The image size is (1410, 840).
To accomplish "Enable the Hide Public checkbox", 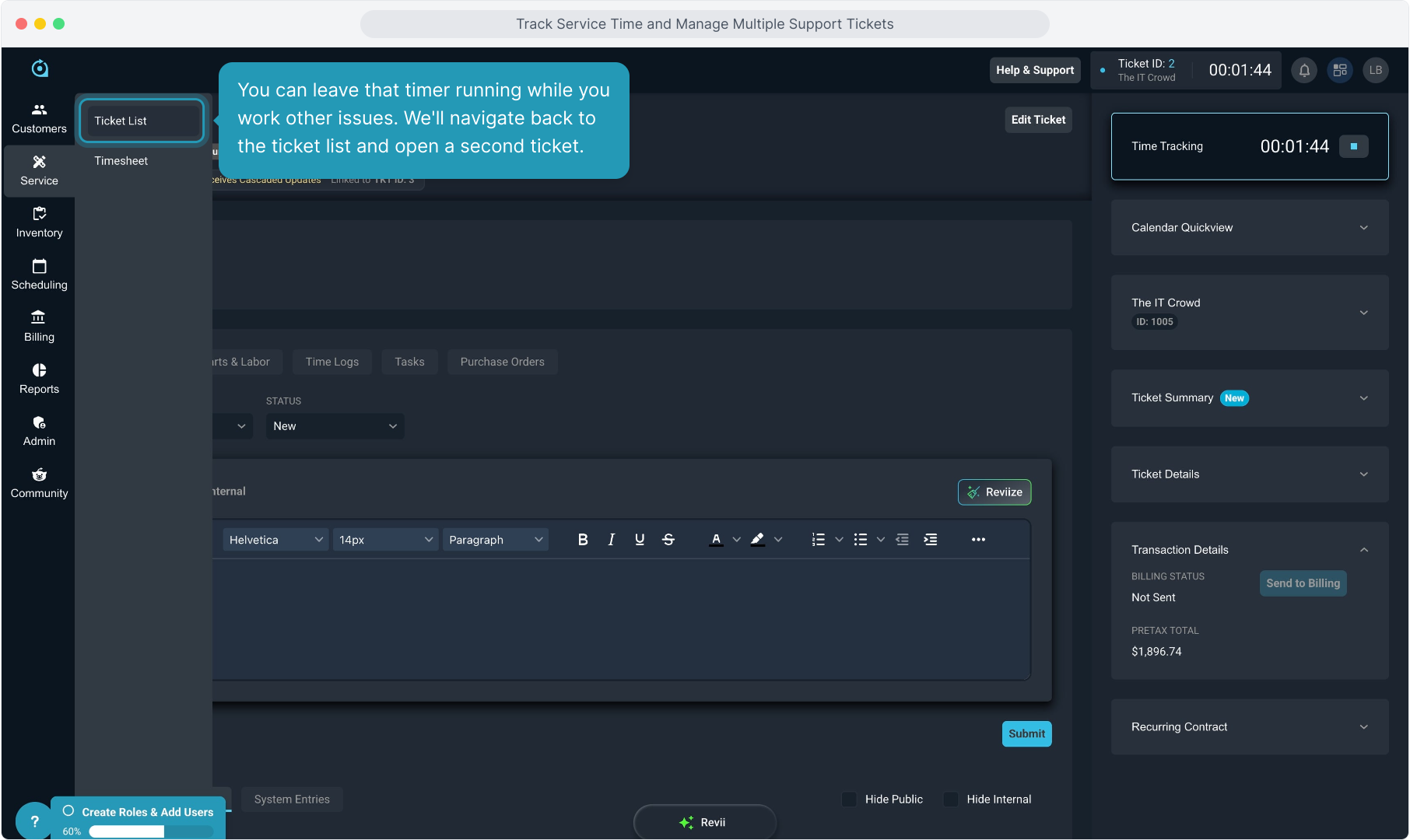I will pyautogui.click(x=850, y=800).
